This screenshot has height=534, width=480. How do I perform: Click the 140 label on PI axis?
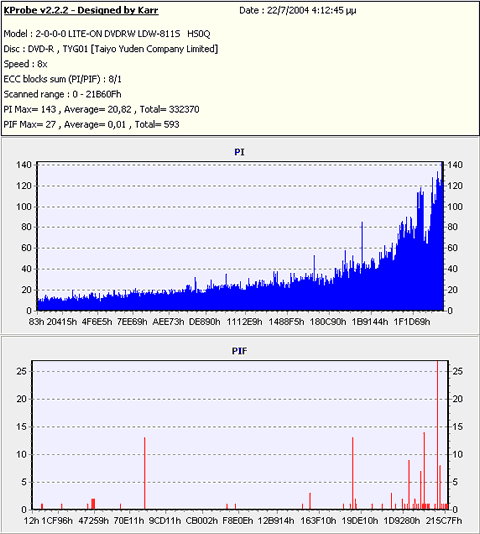tap(24, 165)
